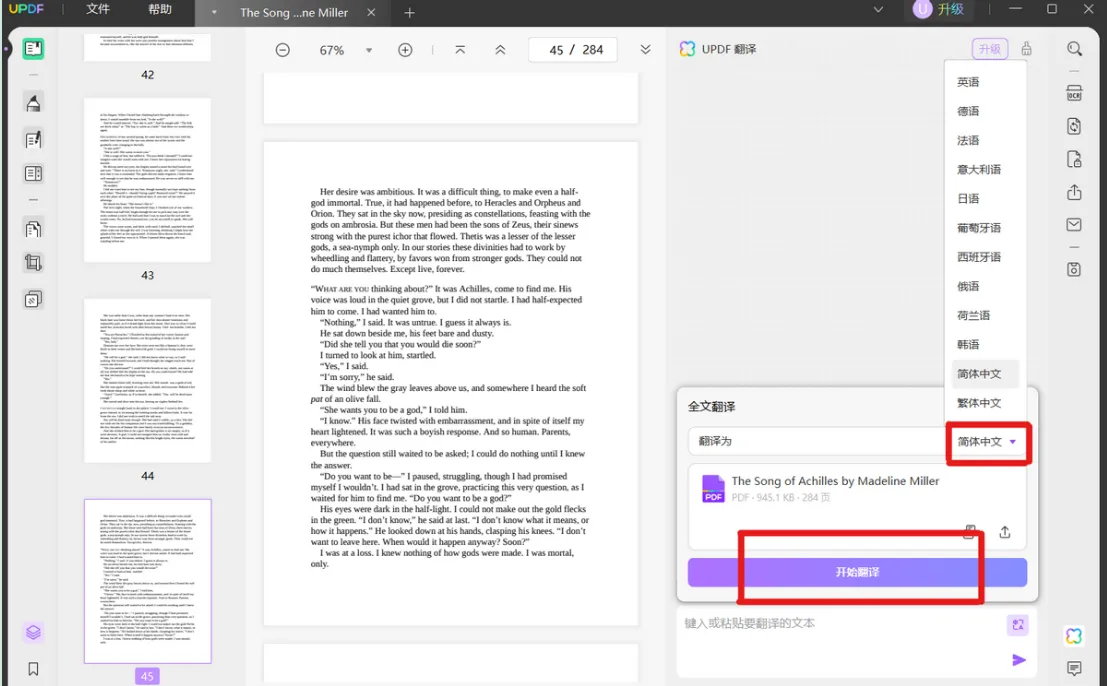
Task: Open the protect PDF lock icon
Action: [1074, 160]
